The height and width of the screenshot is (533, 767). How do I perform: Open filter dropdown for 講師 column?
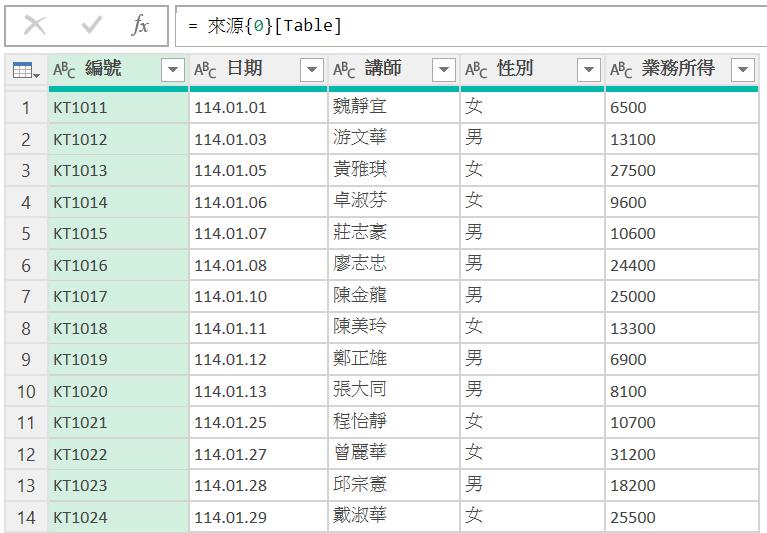coord(443,69)
